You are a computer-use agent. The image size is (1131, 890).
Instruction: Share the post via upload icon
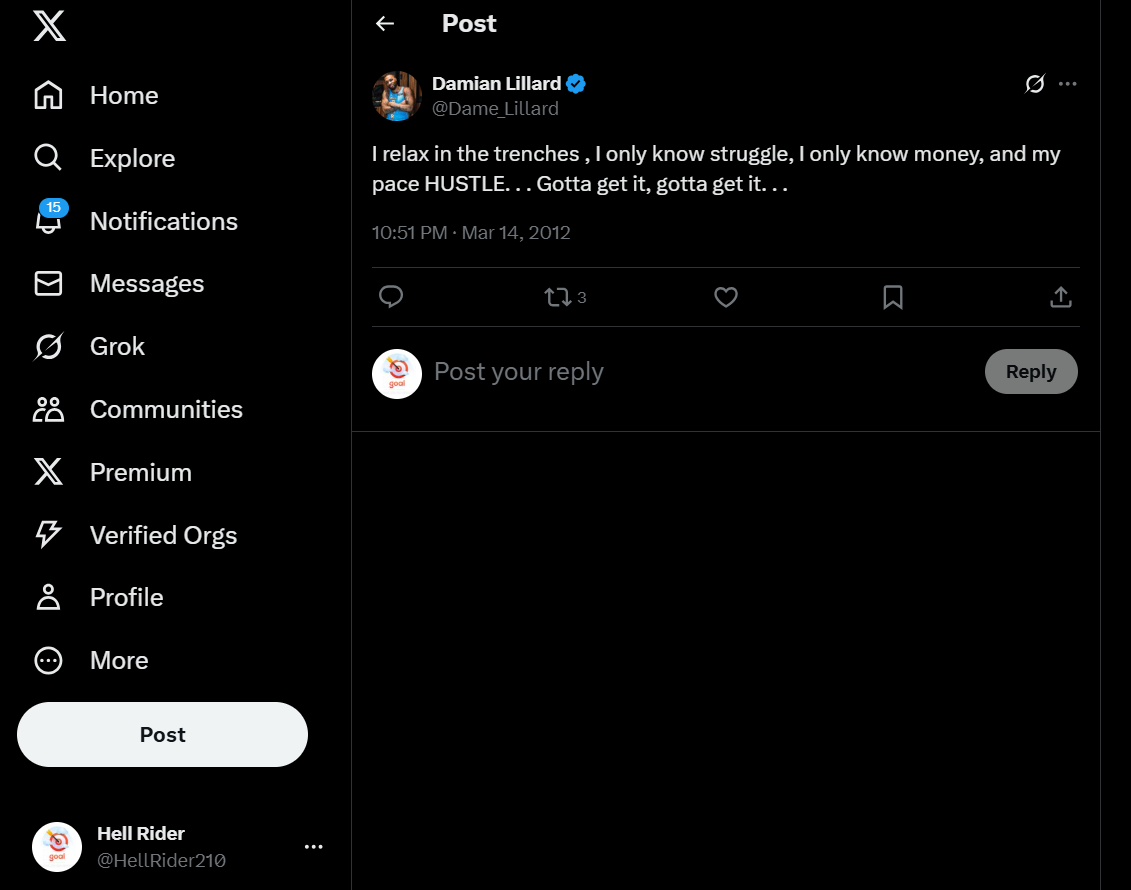[1061, 297]
